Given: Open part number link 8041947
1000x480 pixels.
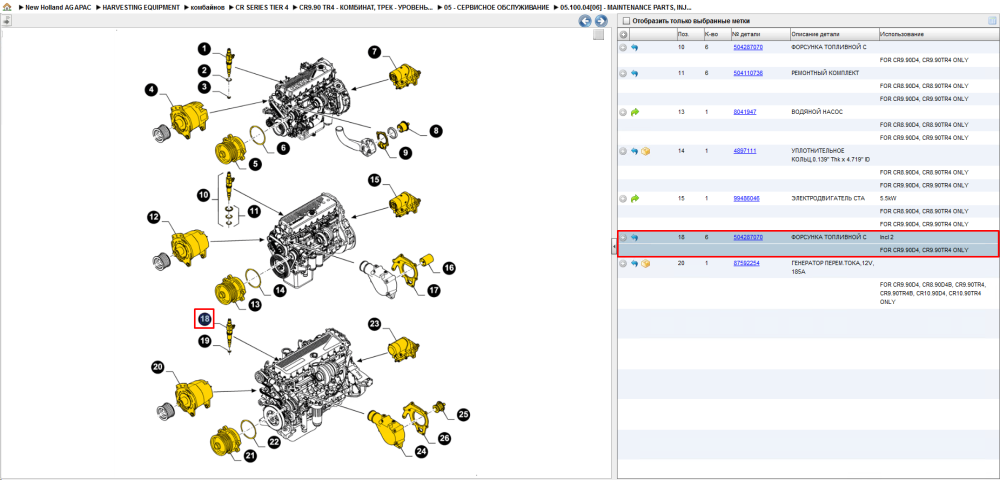Looking at the screenshot, I should [745, 112].
